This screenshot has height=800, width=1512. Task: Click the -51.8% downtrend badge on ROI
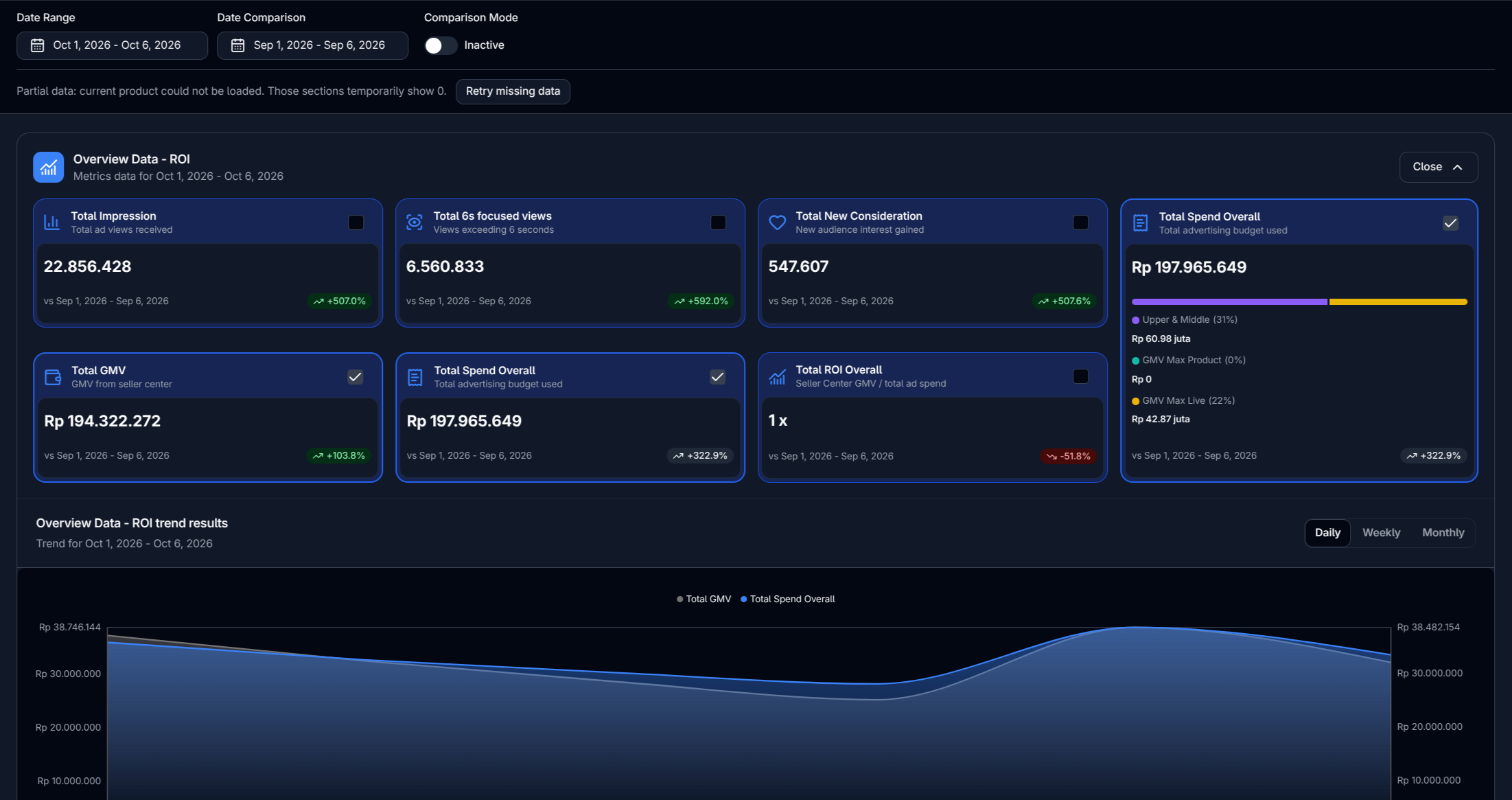point(1069,456)
